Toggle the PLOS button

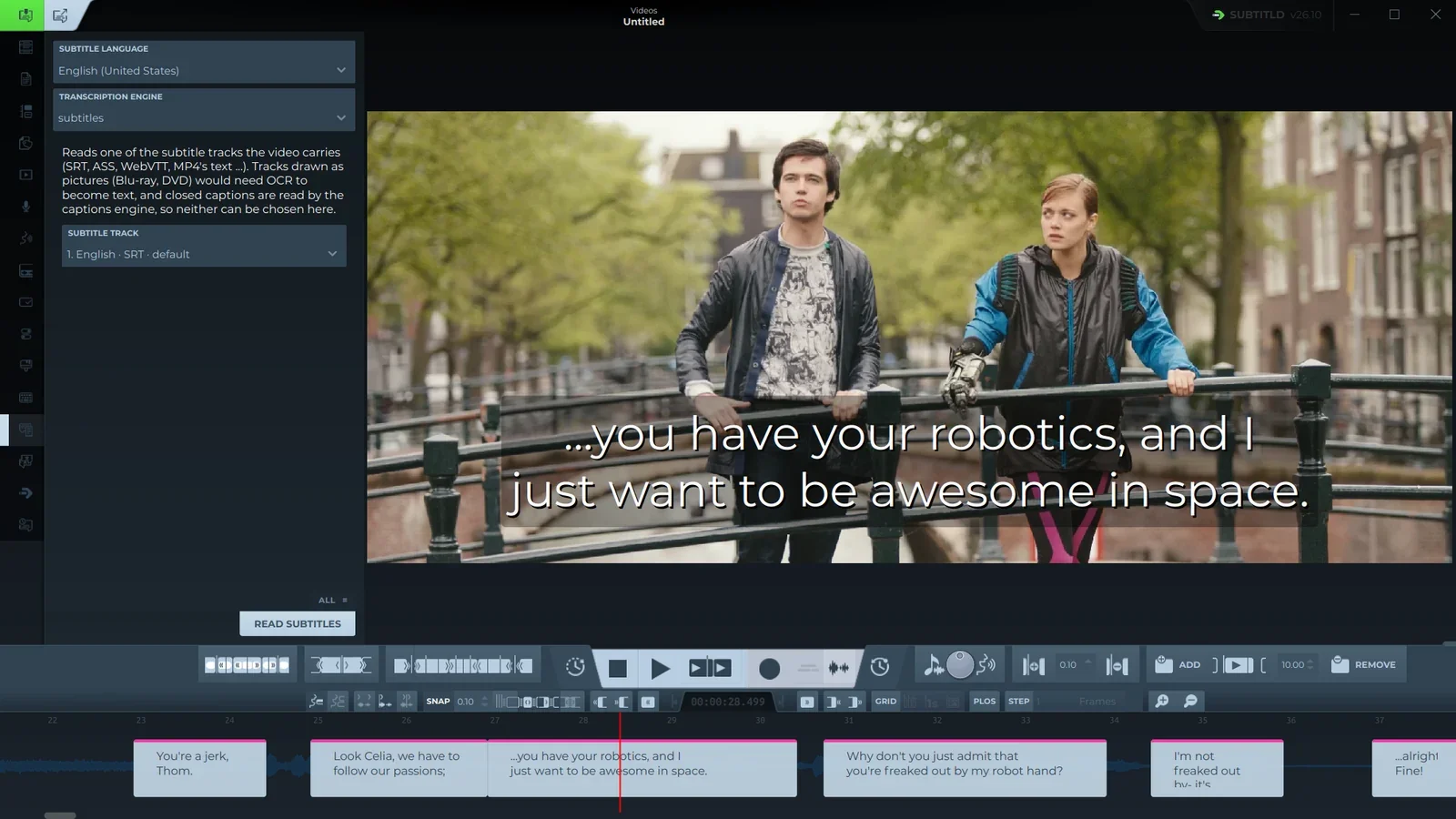coord(985,702)
